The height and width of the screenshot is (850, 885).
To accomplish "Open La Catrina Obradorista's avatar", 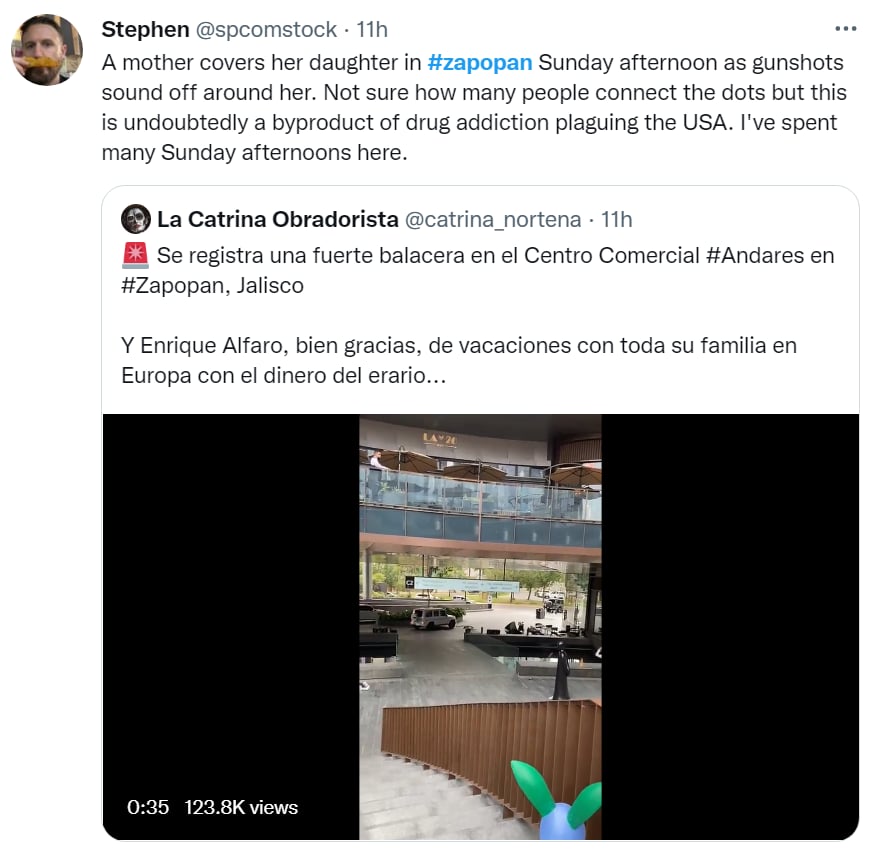I will [135, 219].
